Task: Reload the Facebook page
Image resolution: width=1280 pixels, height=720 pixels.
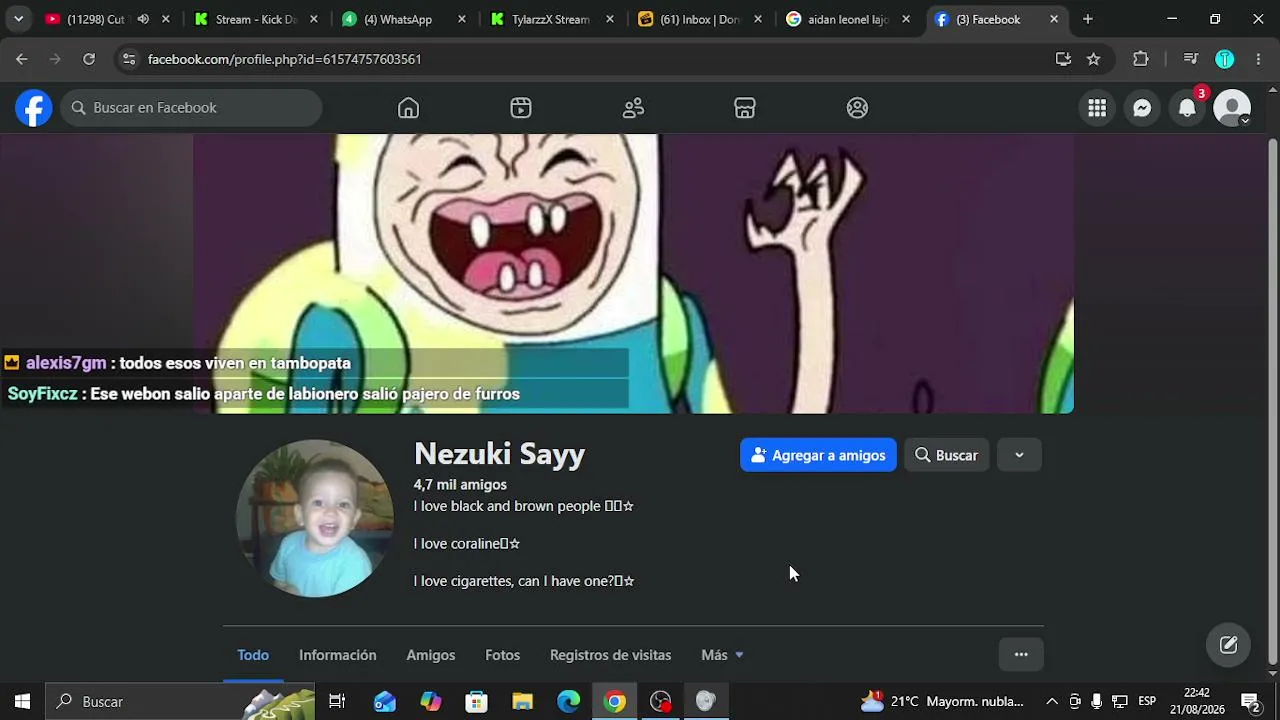Action: 89,59
